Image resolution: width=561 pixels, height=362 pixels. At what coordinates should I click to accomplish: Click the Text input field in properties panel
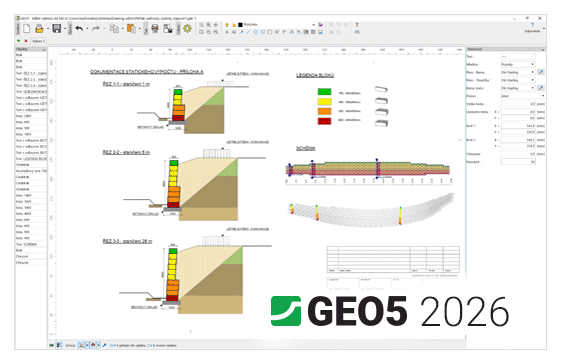coord(518,57)
